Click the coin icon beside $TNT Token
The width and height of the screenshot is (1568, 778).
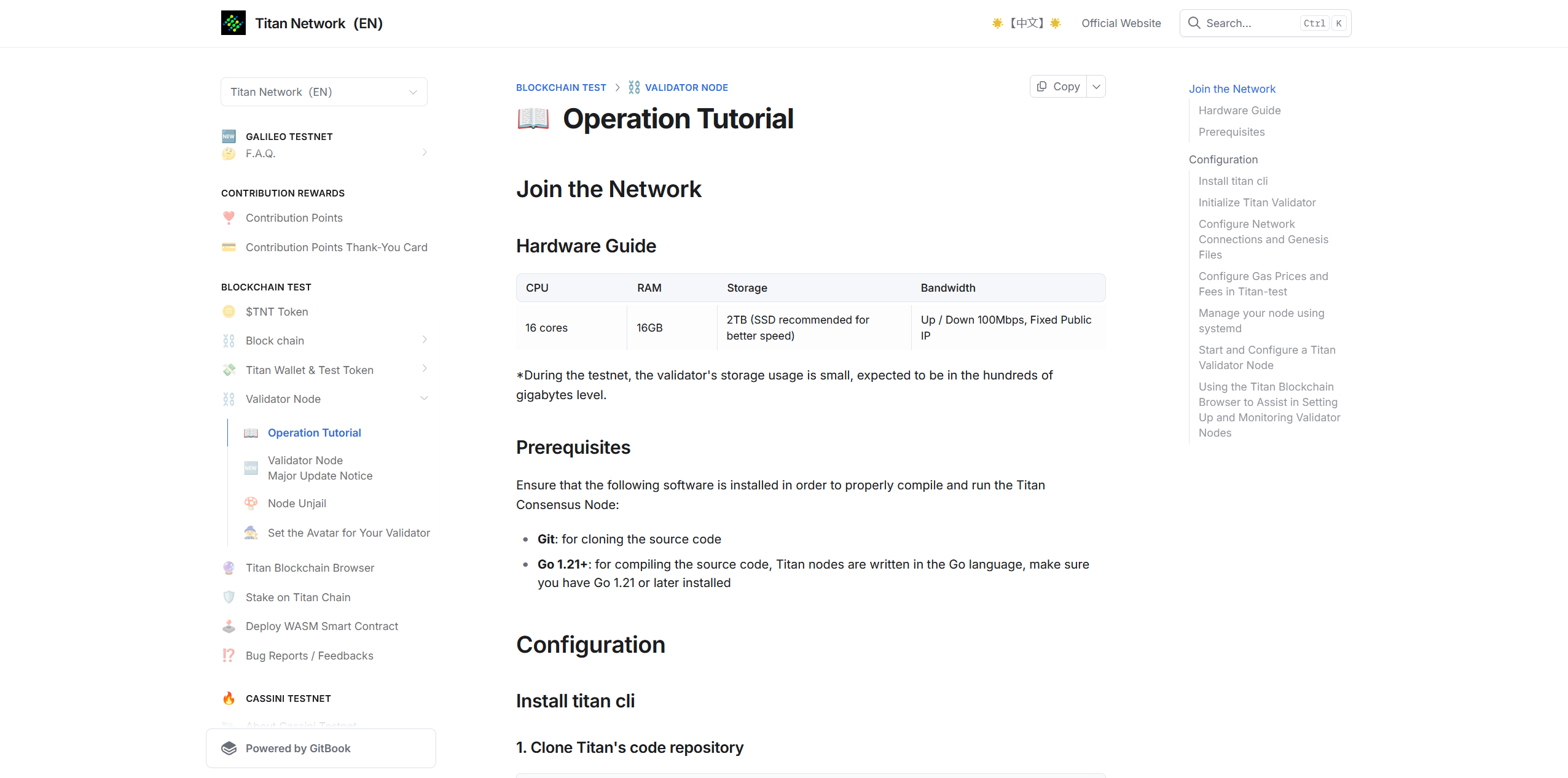point(229,311)
